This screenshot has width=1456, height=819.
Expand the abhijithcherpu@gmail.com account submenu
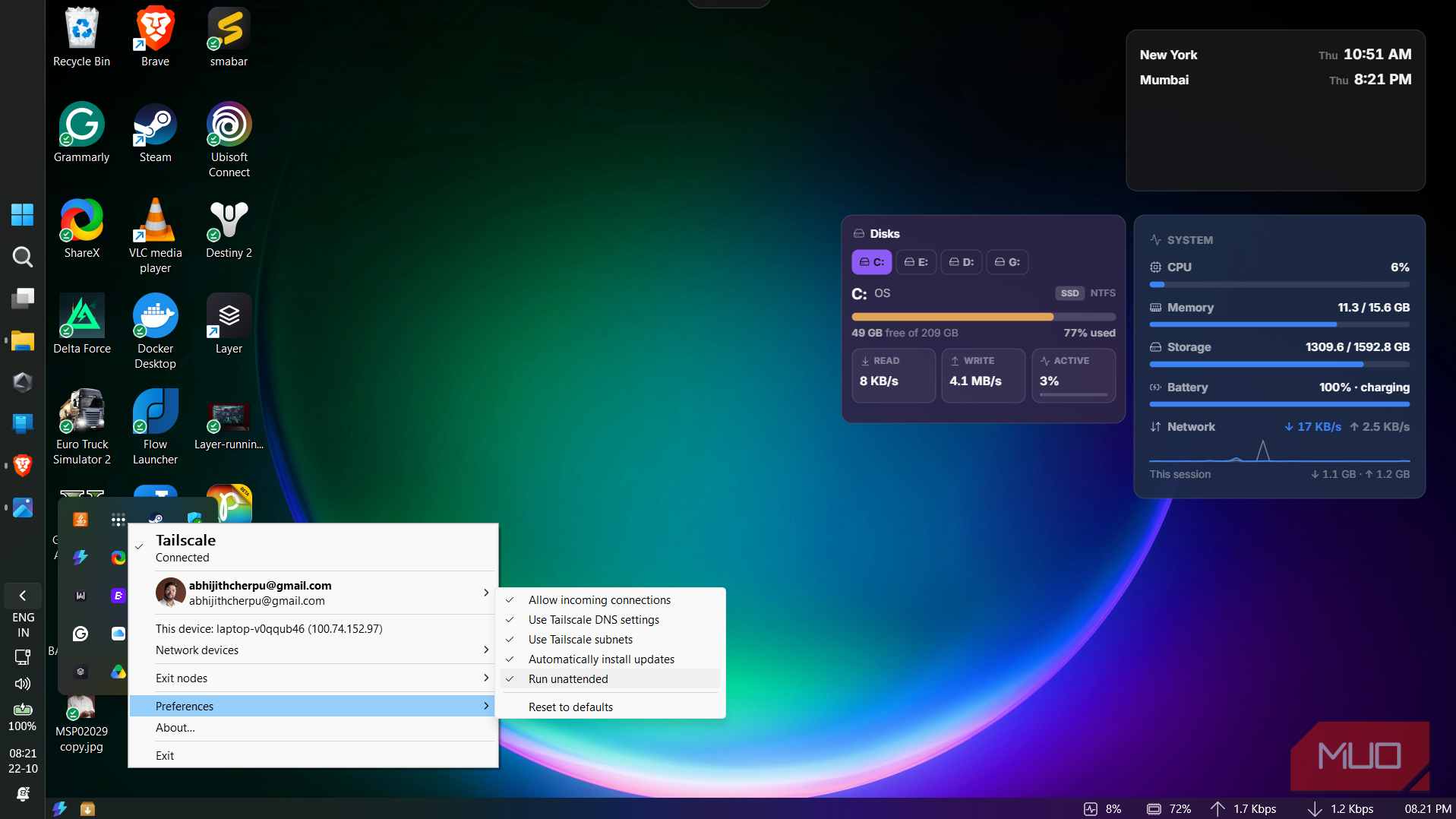313,593
